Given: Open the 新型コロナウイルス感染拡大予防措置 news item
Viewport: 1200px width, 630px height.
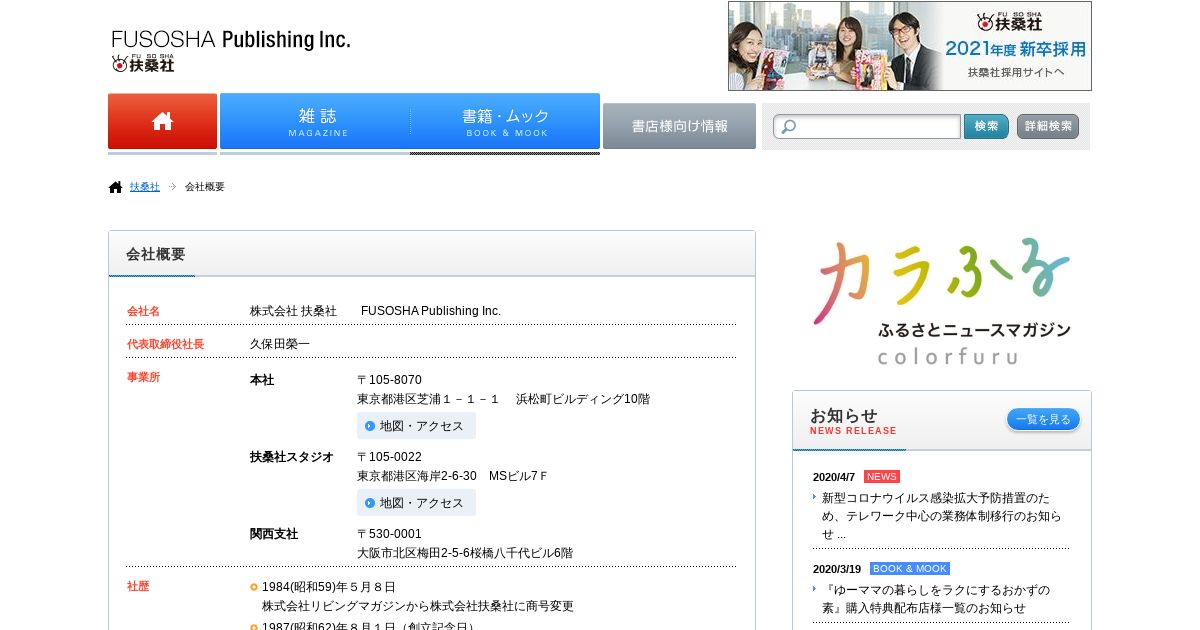Looking at the screenshot, I should 942,516.
